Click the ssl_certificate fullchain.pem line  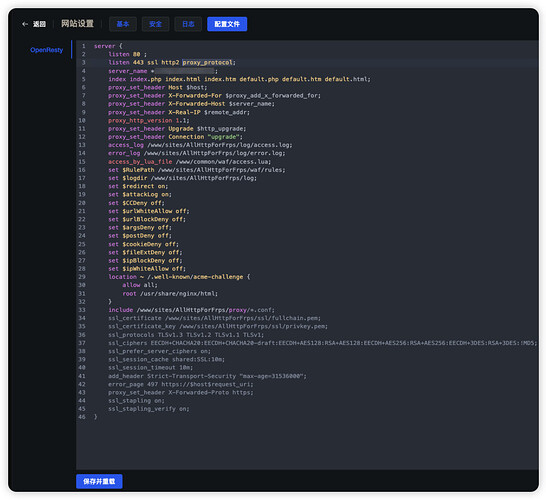[214, 318]
